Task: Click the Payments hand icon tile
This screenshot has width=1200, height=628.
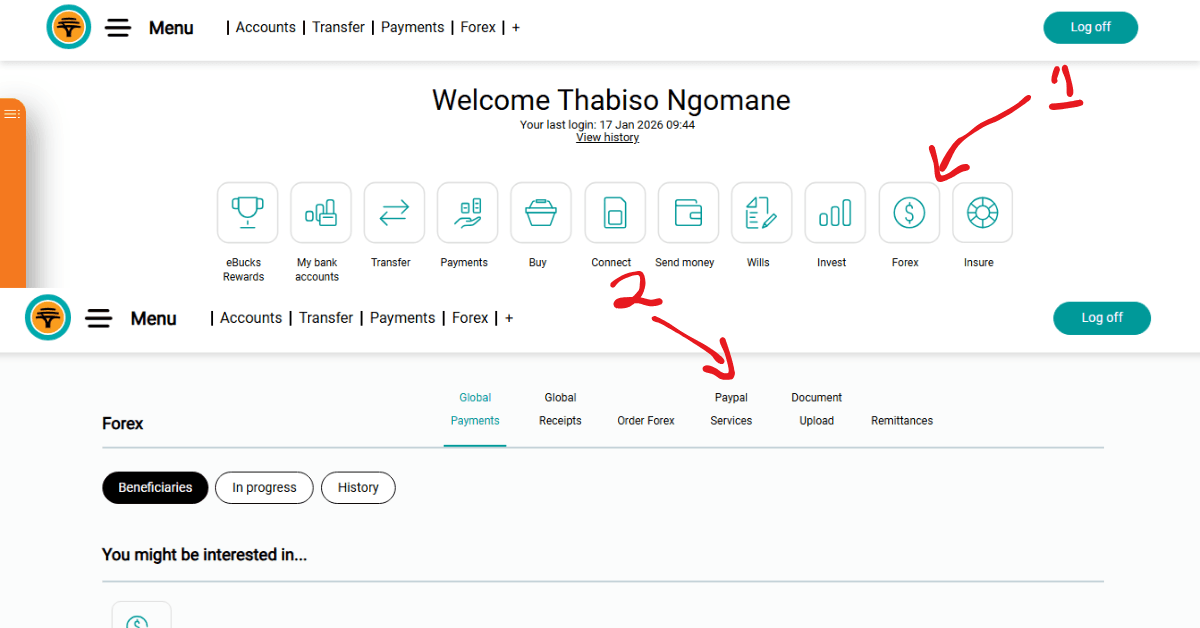Action: 467,212
